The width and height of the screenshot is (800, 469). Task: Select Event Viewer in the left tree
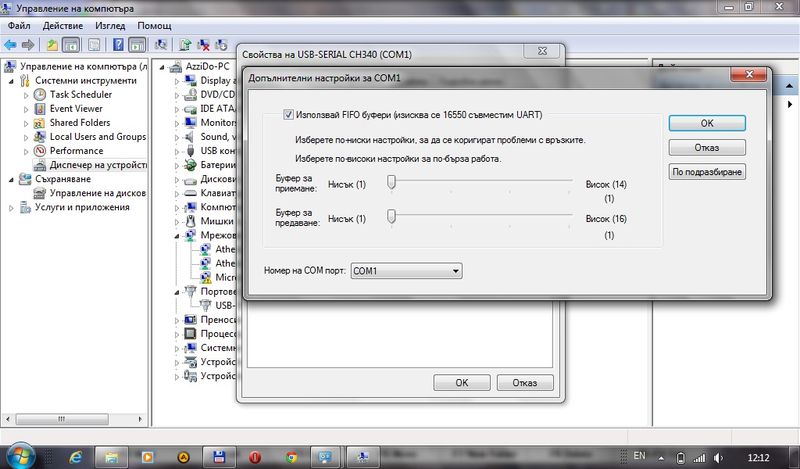76,109
